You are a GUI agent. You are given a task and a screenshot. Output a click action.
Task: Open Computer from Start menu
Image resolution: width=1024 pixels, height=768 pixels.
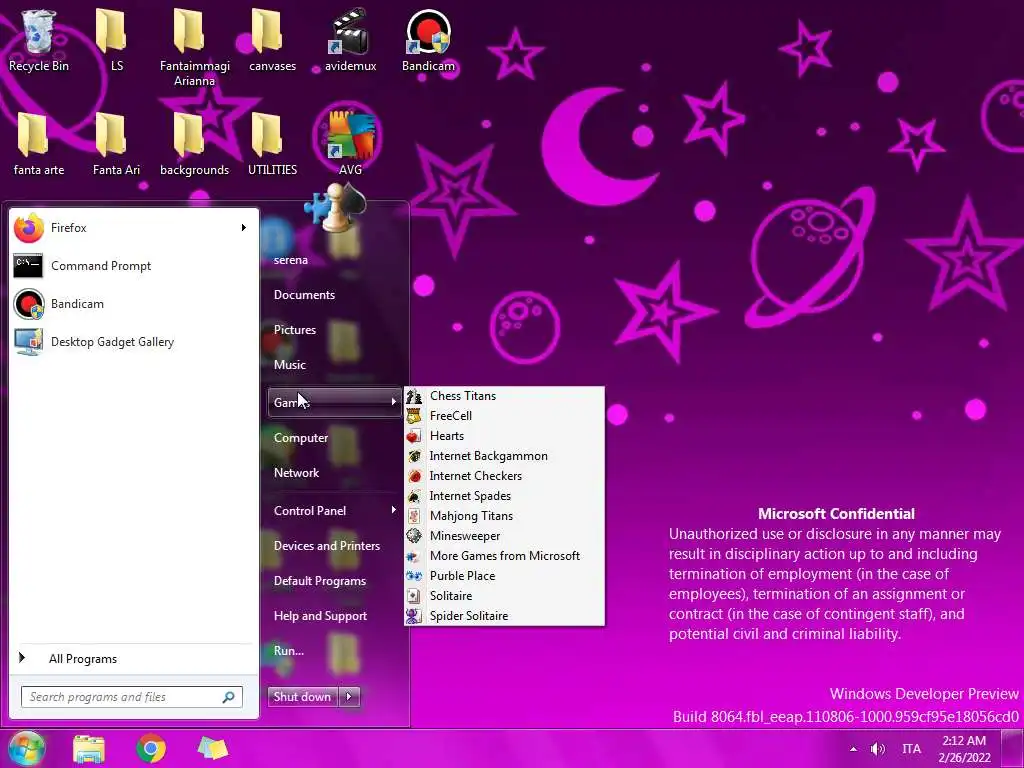pyautogui.click(x=300, y=438)
